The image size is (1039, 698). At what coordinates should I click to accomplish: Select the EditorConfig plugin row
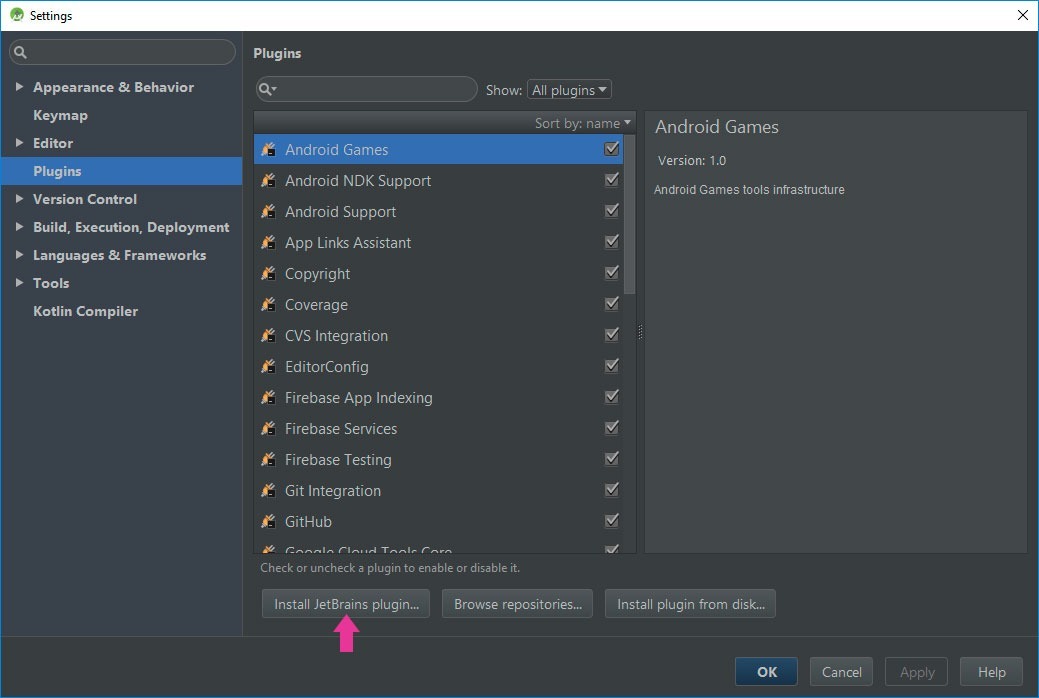coord(439,367)
